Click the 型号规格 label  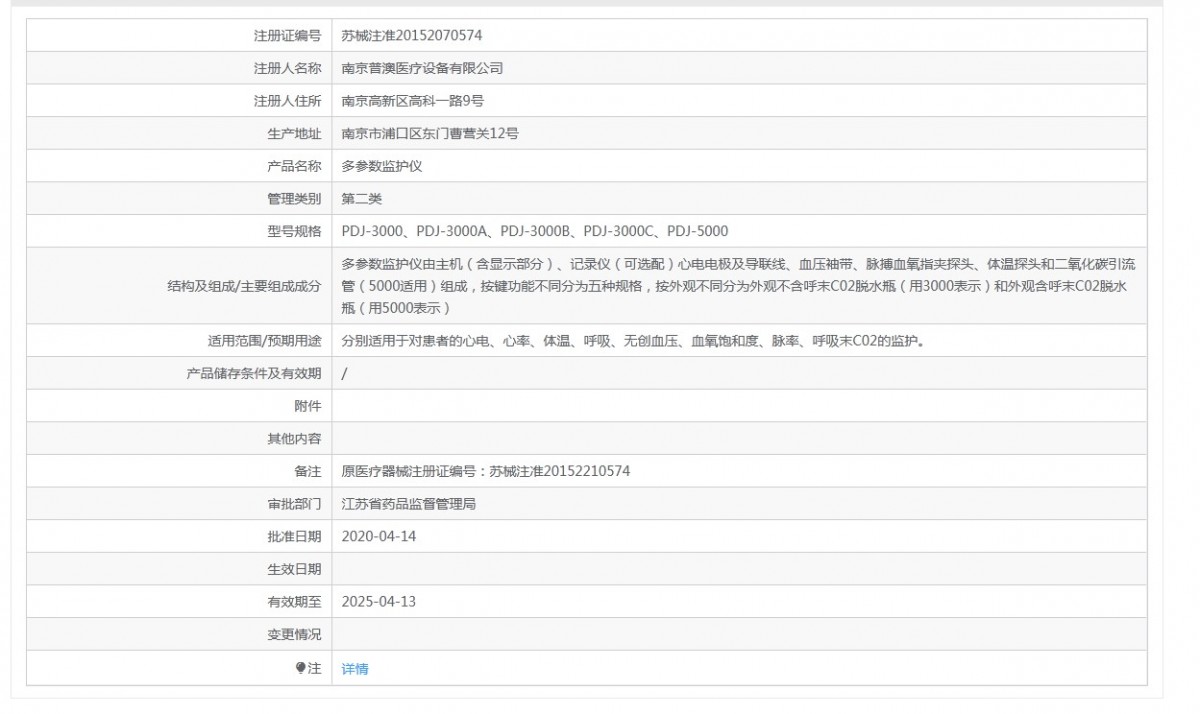click(x=294, y=231)
